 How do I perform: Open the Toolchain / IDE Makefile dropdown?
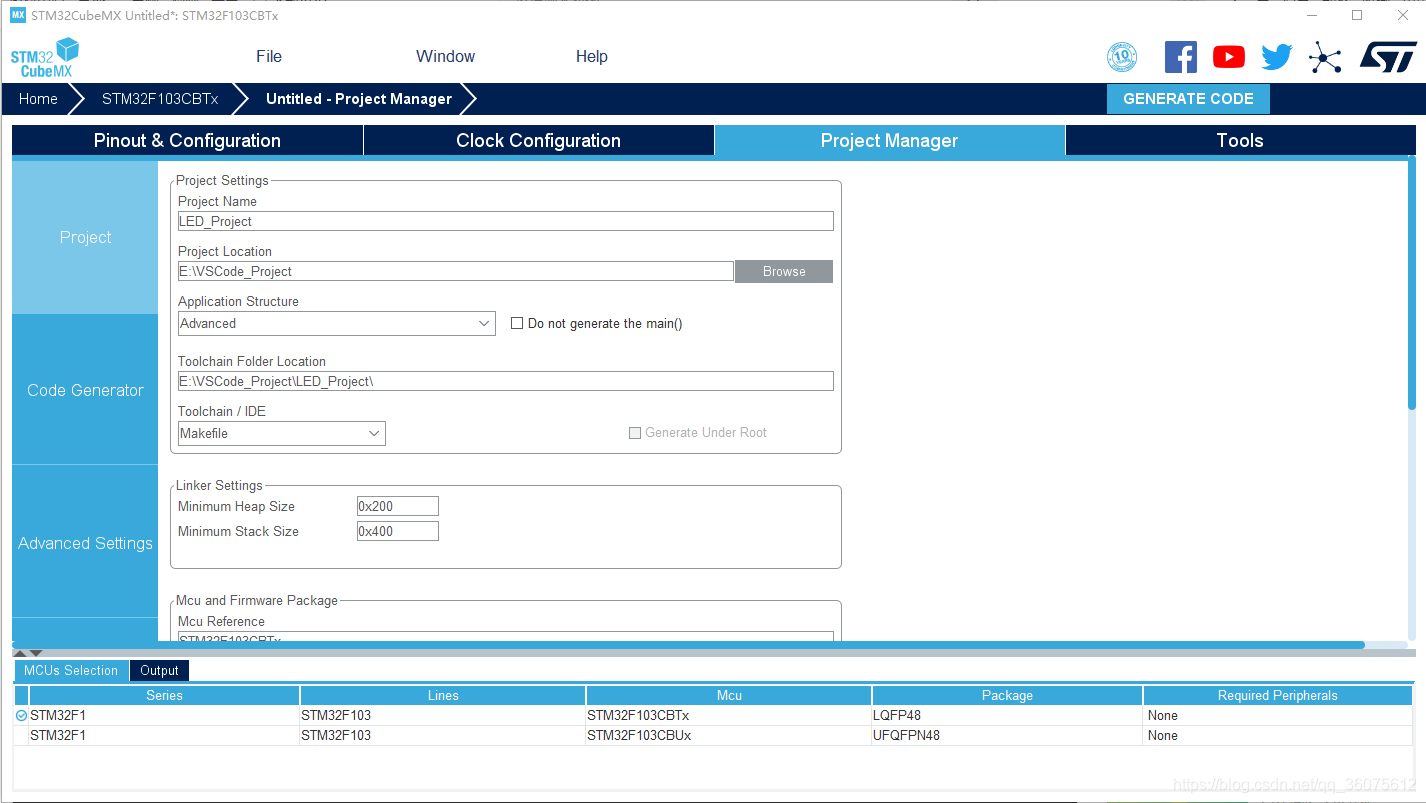coord(282,433)
